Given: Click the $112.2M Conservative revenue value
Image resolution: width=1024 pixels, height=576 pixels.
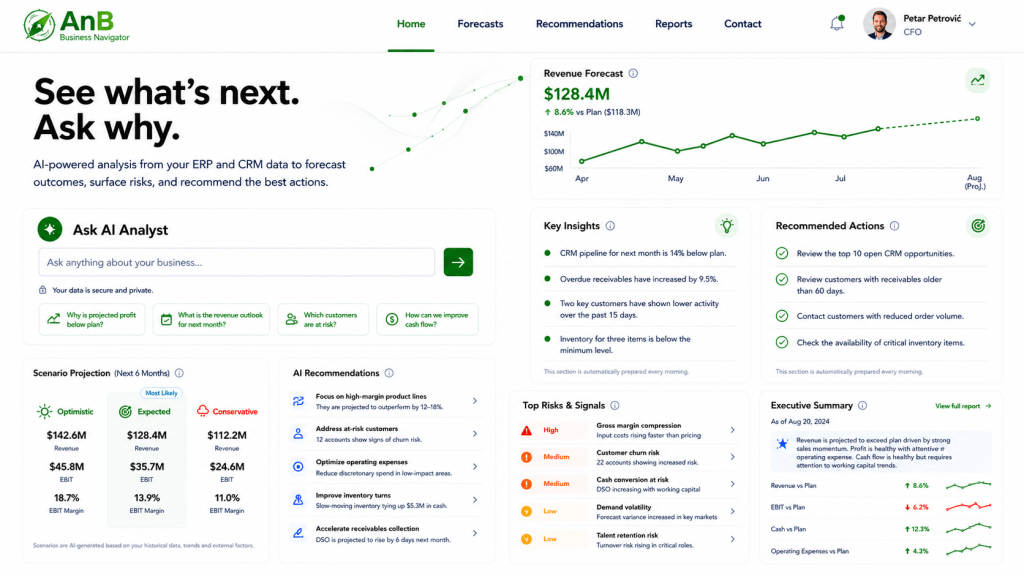Looking at the screenshot, I should [x=227, y=436].
